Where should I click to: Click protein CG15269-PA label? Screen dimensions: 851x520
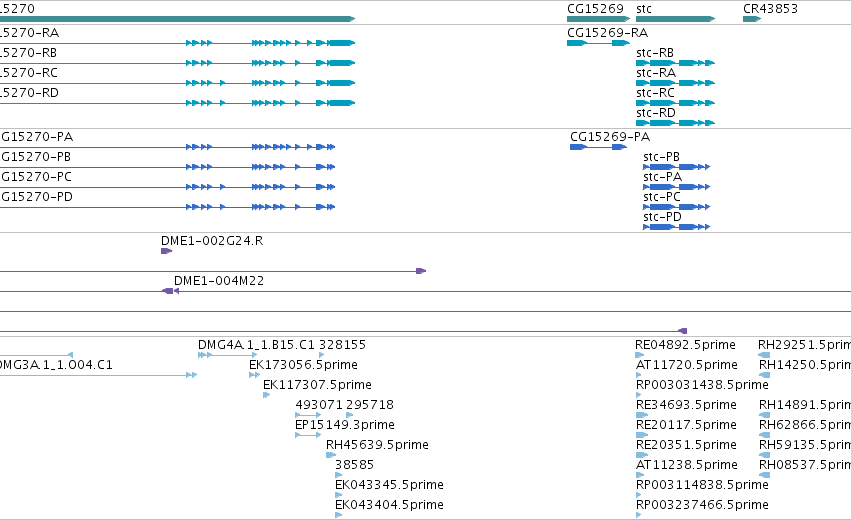click(610, 137)
